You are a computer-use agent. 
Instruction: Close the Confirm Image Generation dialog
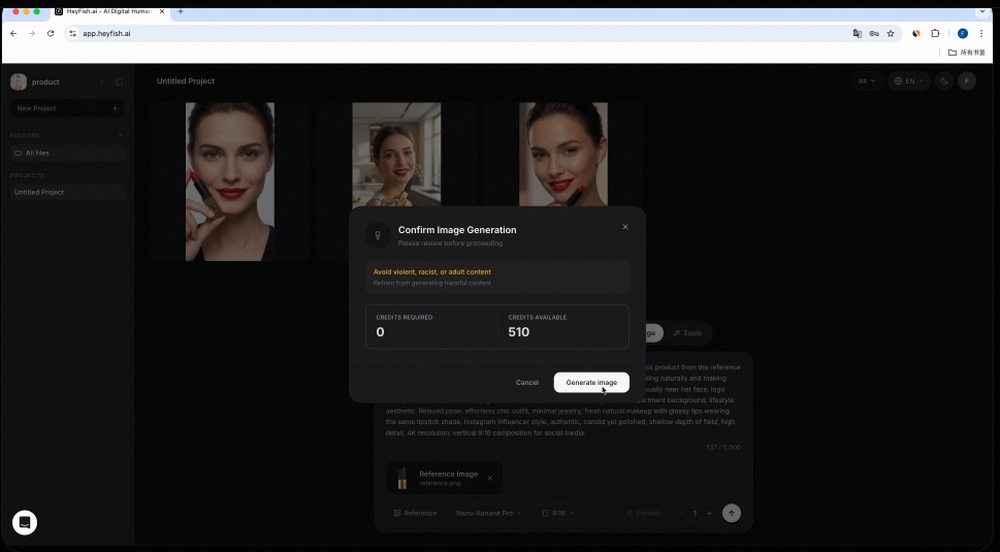pyautogui.click(x=625, y=227)
